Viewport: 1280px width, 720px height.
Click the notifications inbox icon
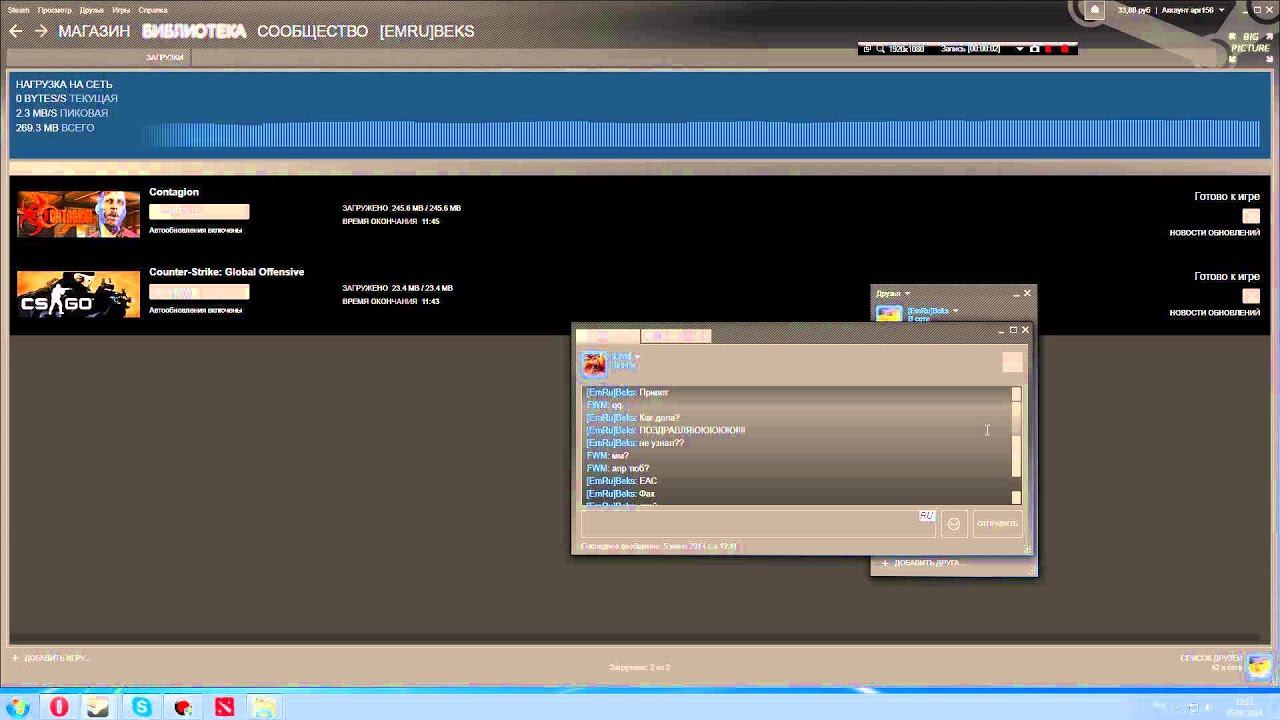(1094, 10)
